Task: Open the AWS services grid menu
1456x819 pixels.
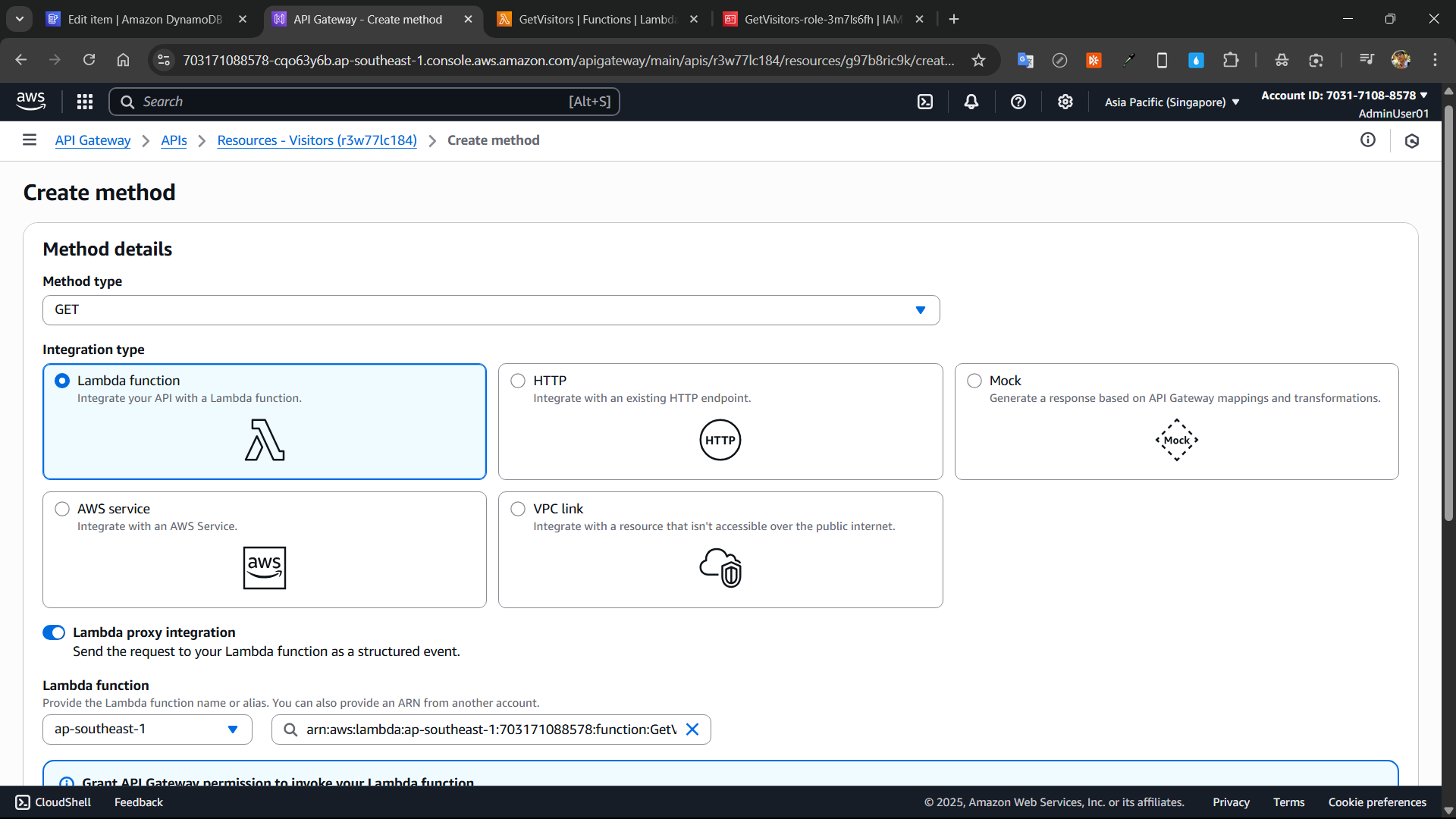Action: pos(85,102)
